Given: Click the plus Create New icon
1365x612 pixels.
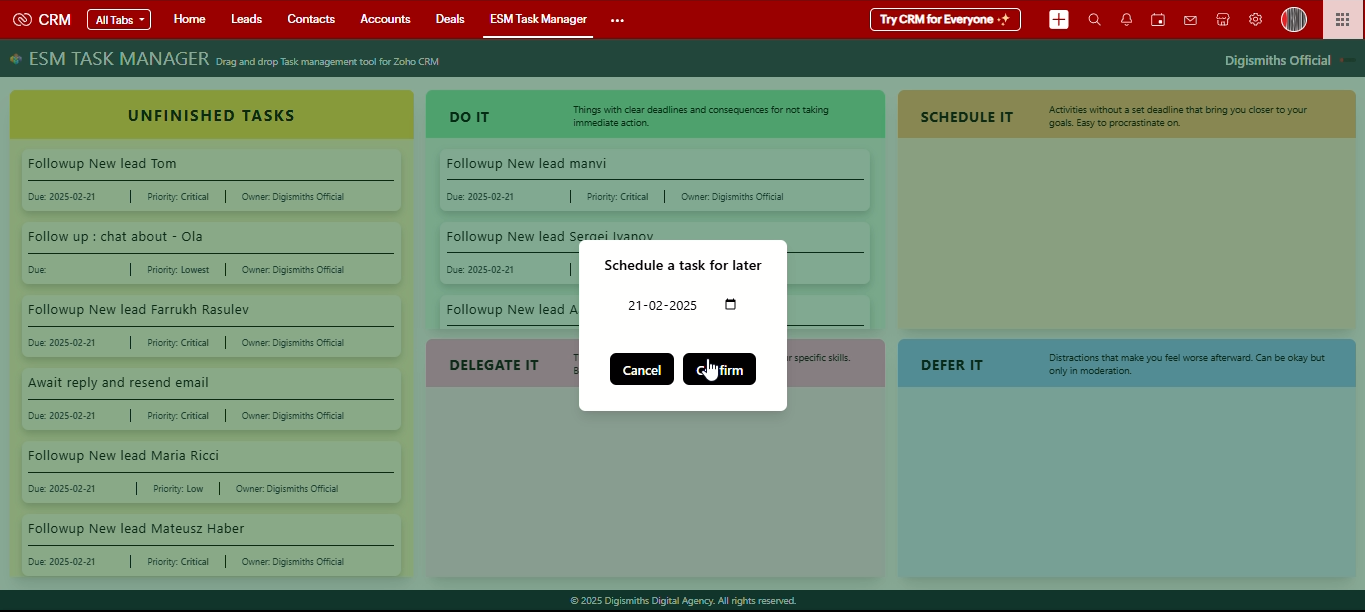Looking at the screenshot, I should pos(1059,20).
